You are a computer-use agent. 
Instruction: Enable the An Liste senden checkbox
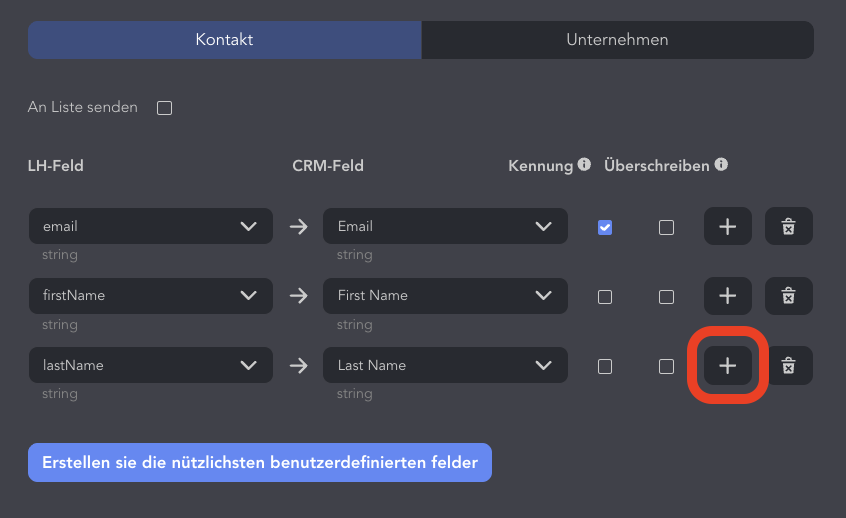point(165,108)
